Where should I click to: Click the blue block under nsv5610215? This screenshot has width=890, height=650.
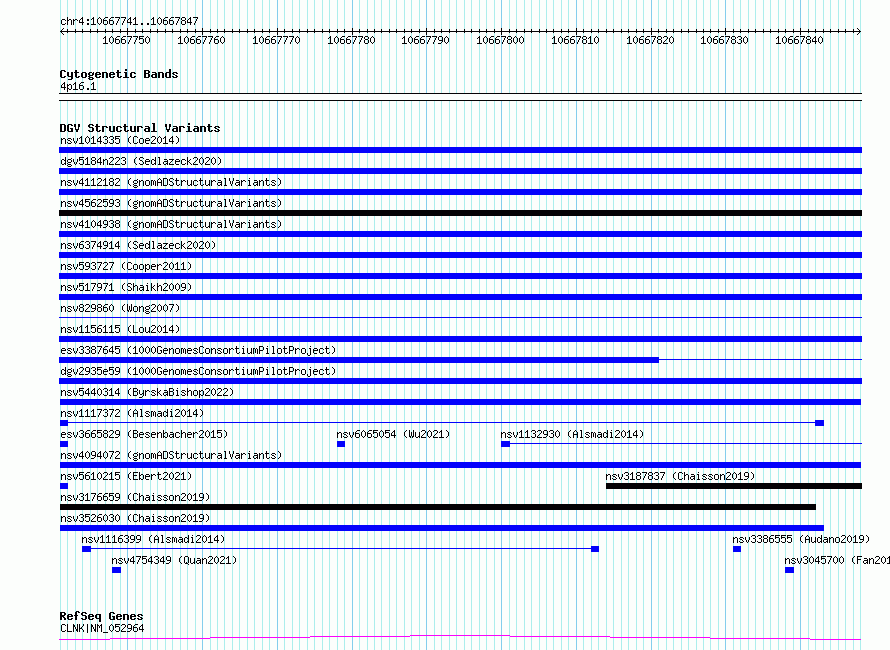pyautogui.click(x=64, y=486)
